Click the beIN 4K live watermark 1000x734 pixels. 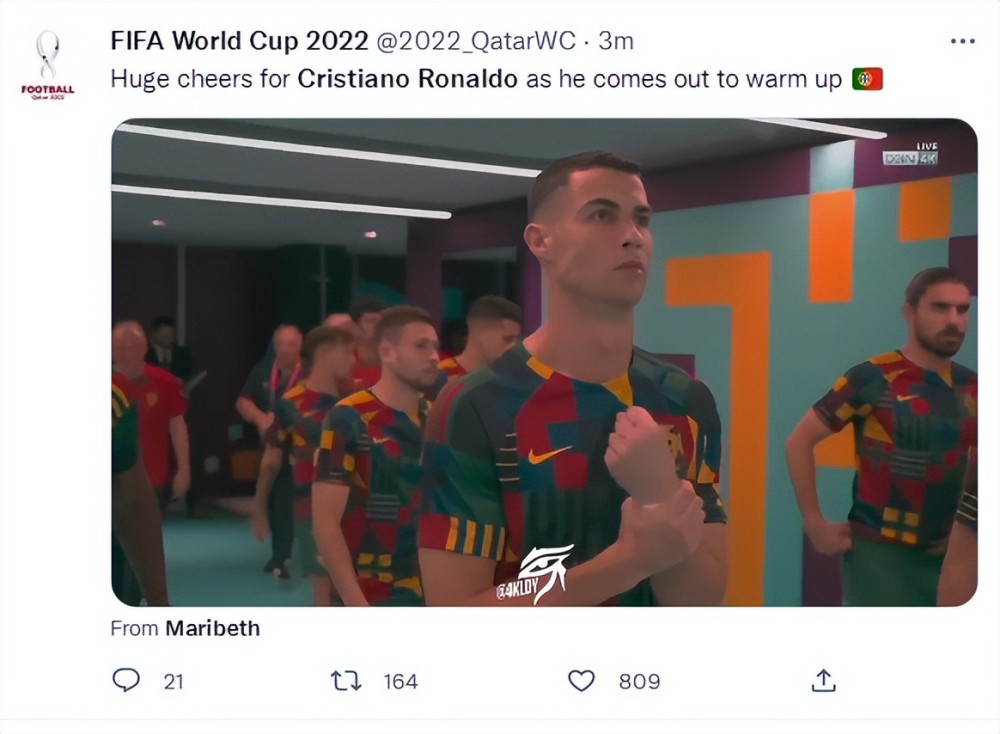(911, 154)
